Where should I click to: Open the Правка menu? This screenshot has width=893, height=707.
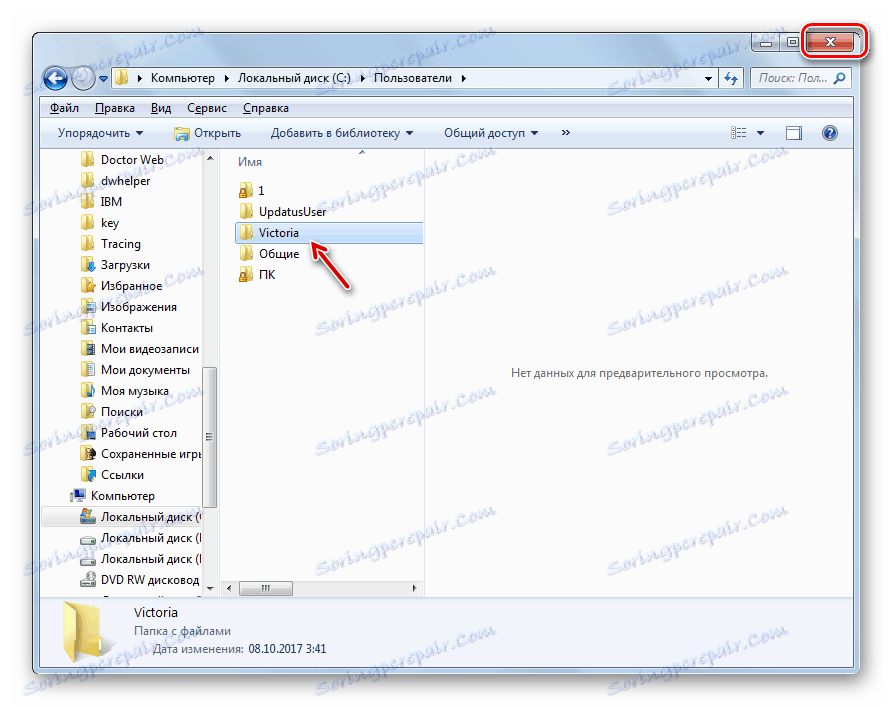tap(114, 108)
